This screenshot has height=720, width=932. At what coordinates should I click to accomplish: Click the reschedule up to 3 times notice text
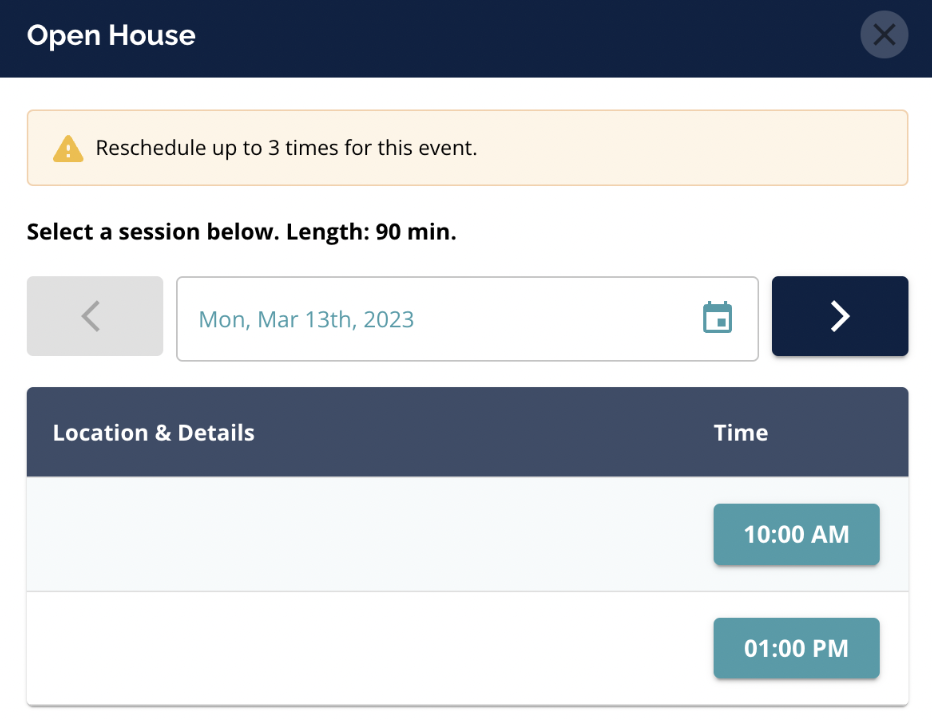click(x=286, y=149)
